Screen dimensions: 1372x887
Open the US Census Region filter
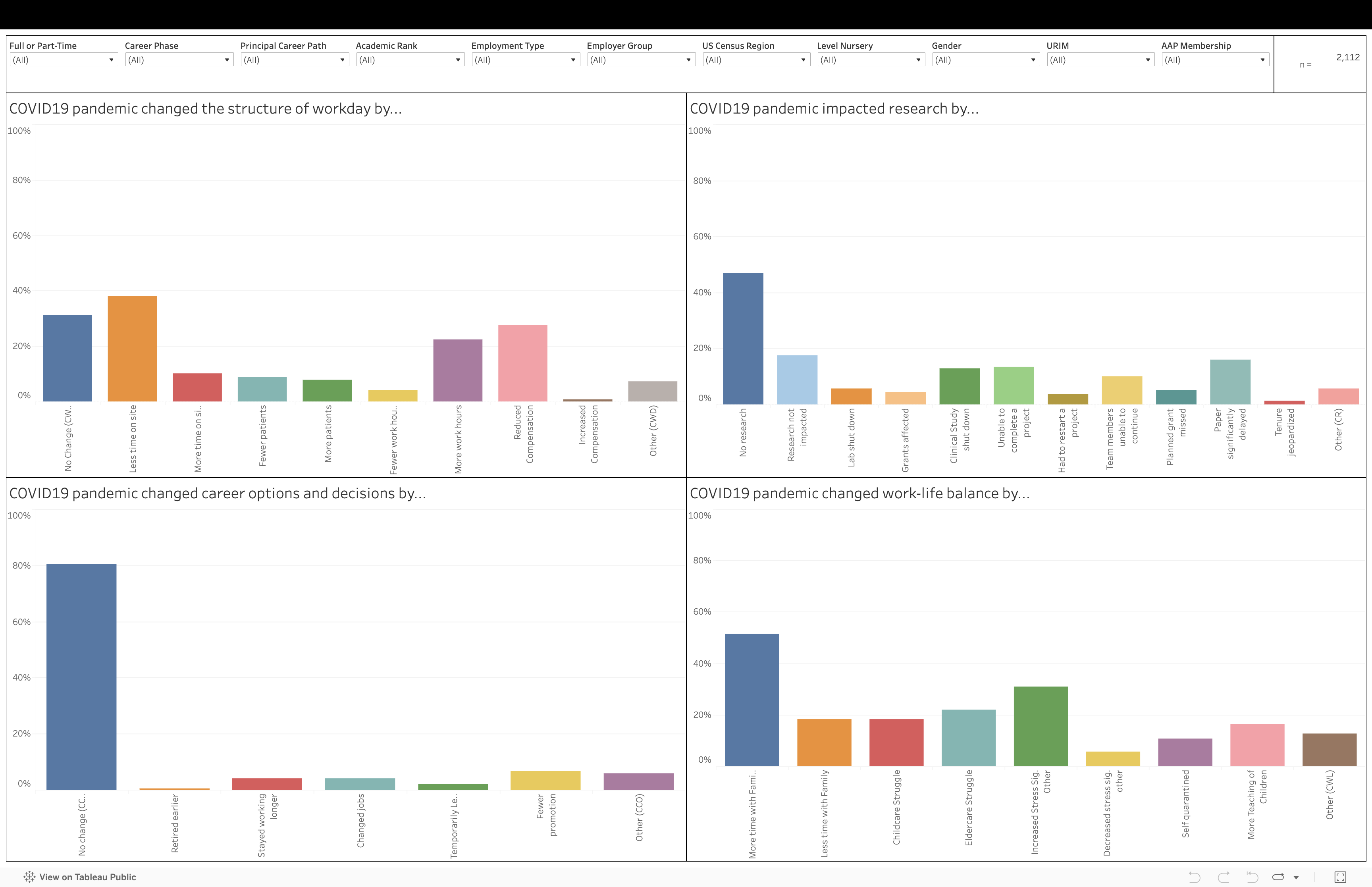(755, 60)
